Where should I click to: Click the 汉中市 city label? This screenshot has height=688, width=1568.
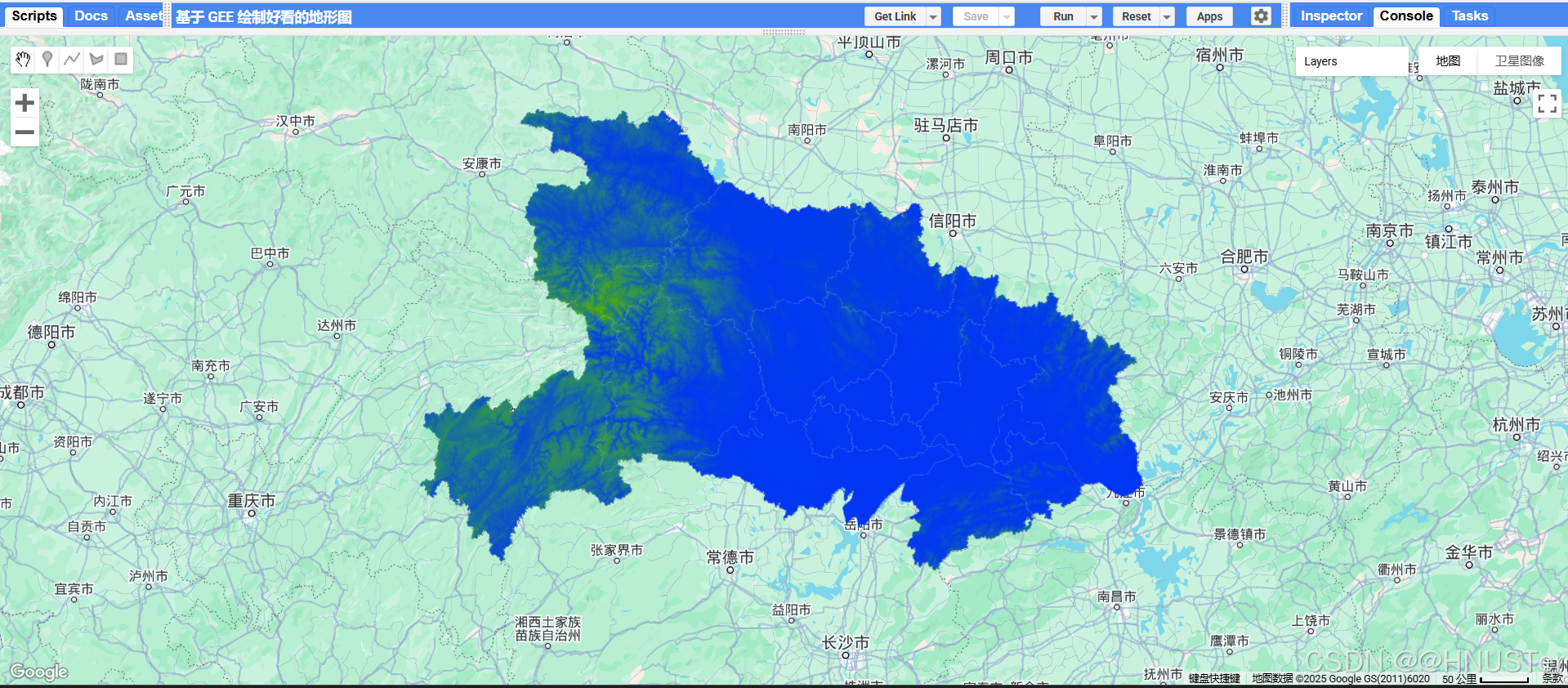295,121
